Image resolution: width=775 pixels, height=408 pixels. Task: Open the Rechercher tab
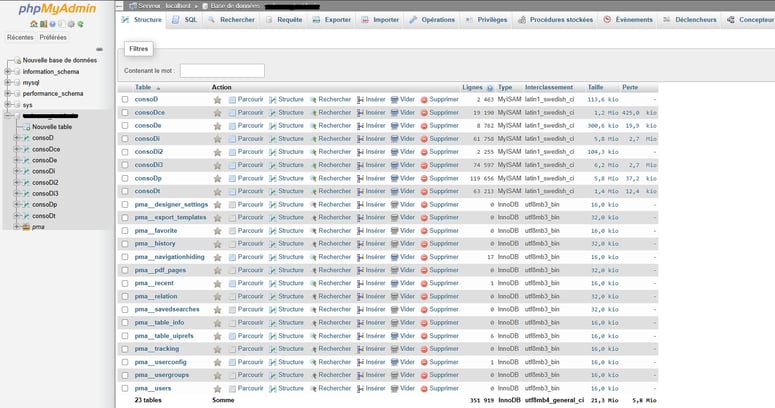[x=231, y=20]
